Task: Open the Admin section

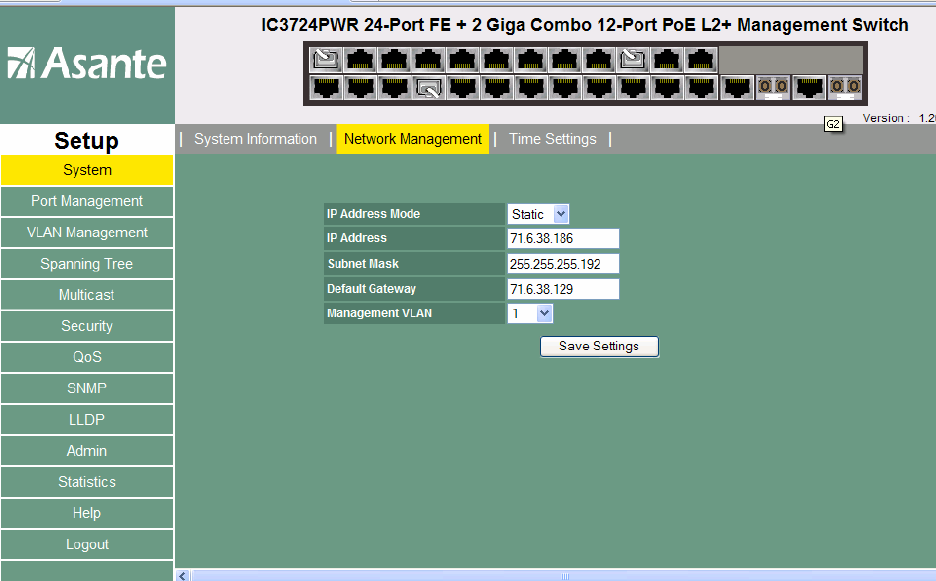Action: [87, 451]
